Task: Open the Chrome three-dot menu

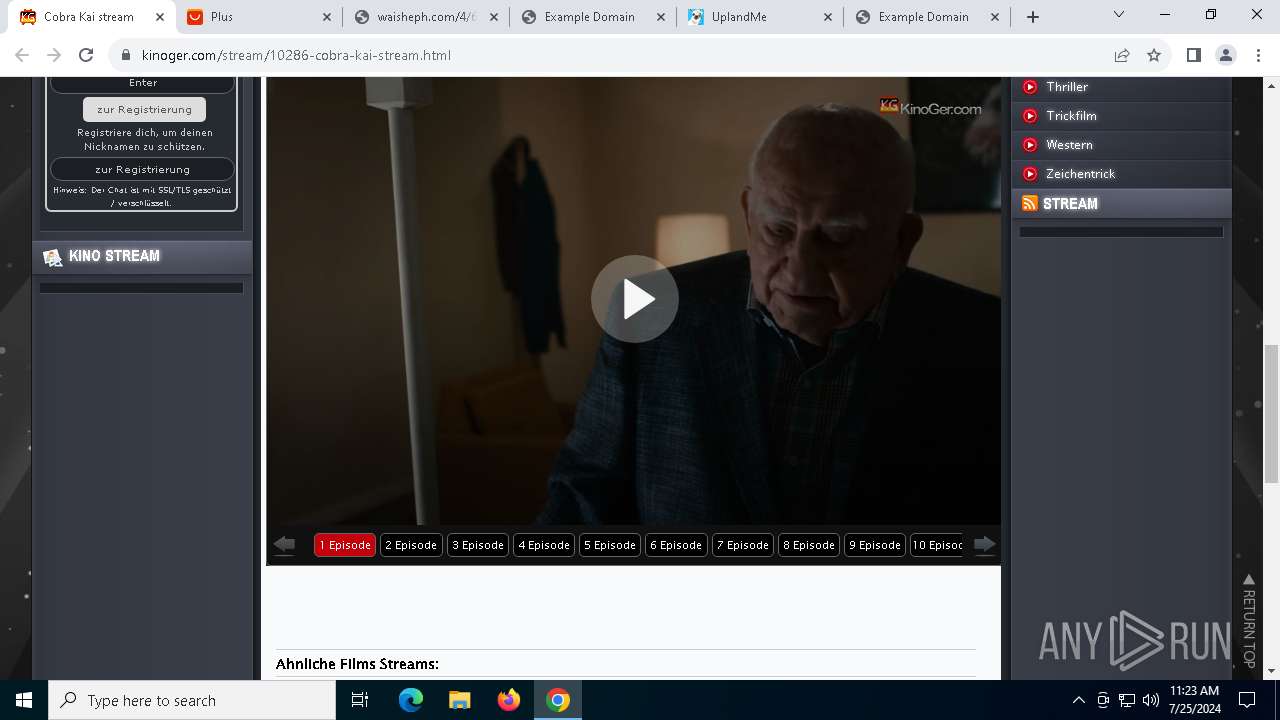Action: (x=1259, y=55)
